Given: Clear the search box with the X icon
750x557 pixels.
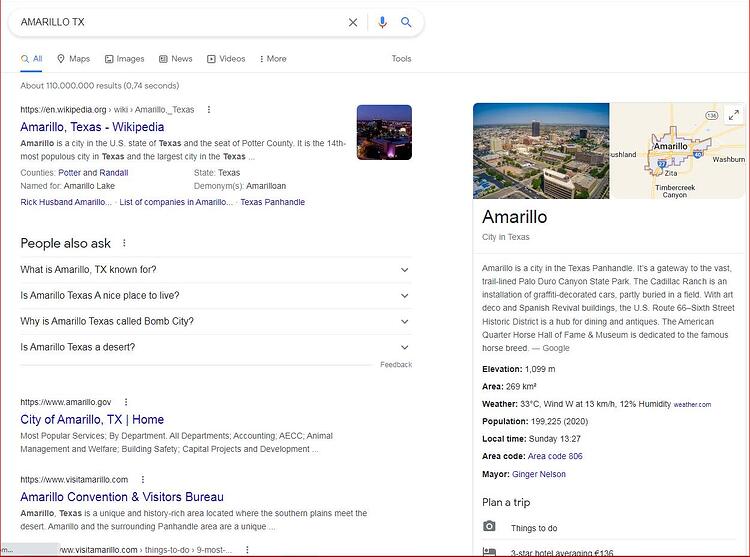Looking at the screenshot, I should 353,22.
